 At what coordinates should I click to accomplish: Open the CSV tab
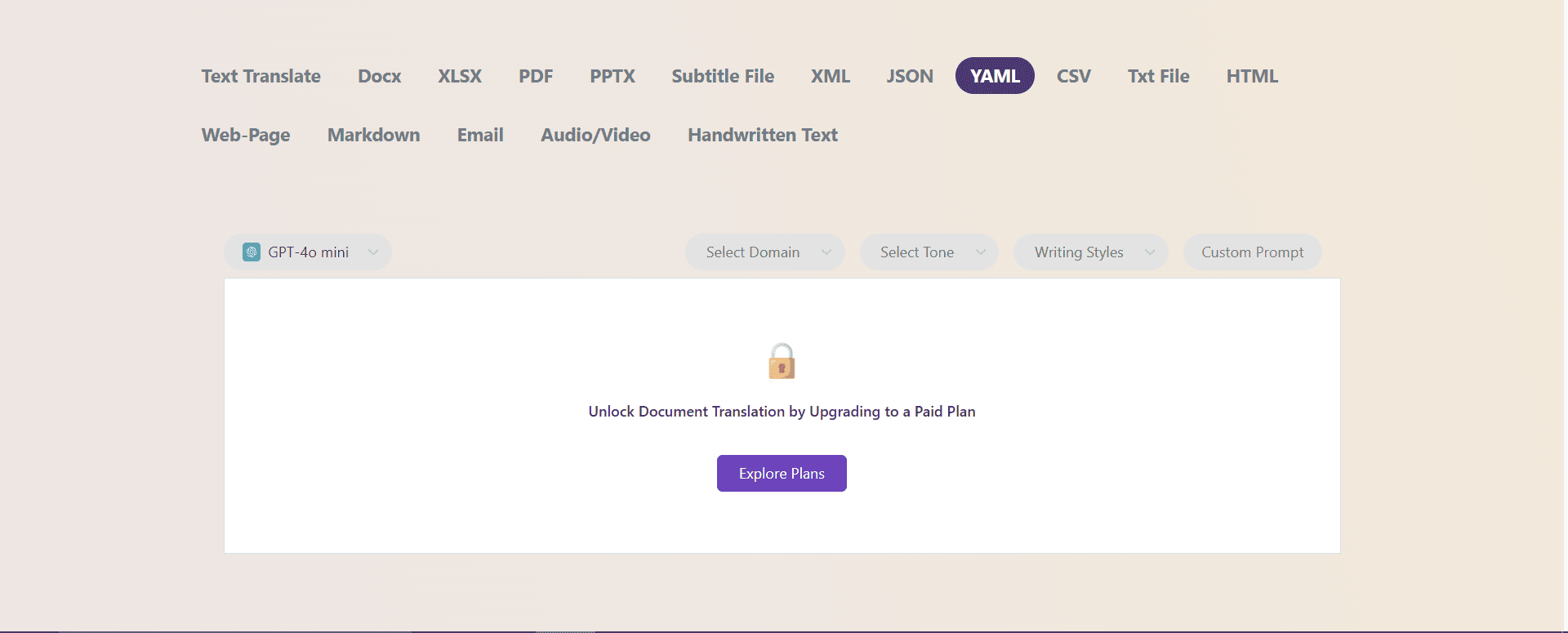pos(1074,76)
